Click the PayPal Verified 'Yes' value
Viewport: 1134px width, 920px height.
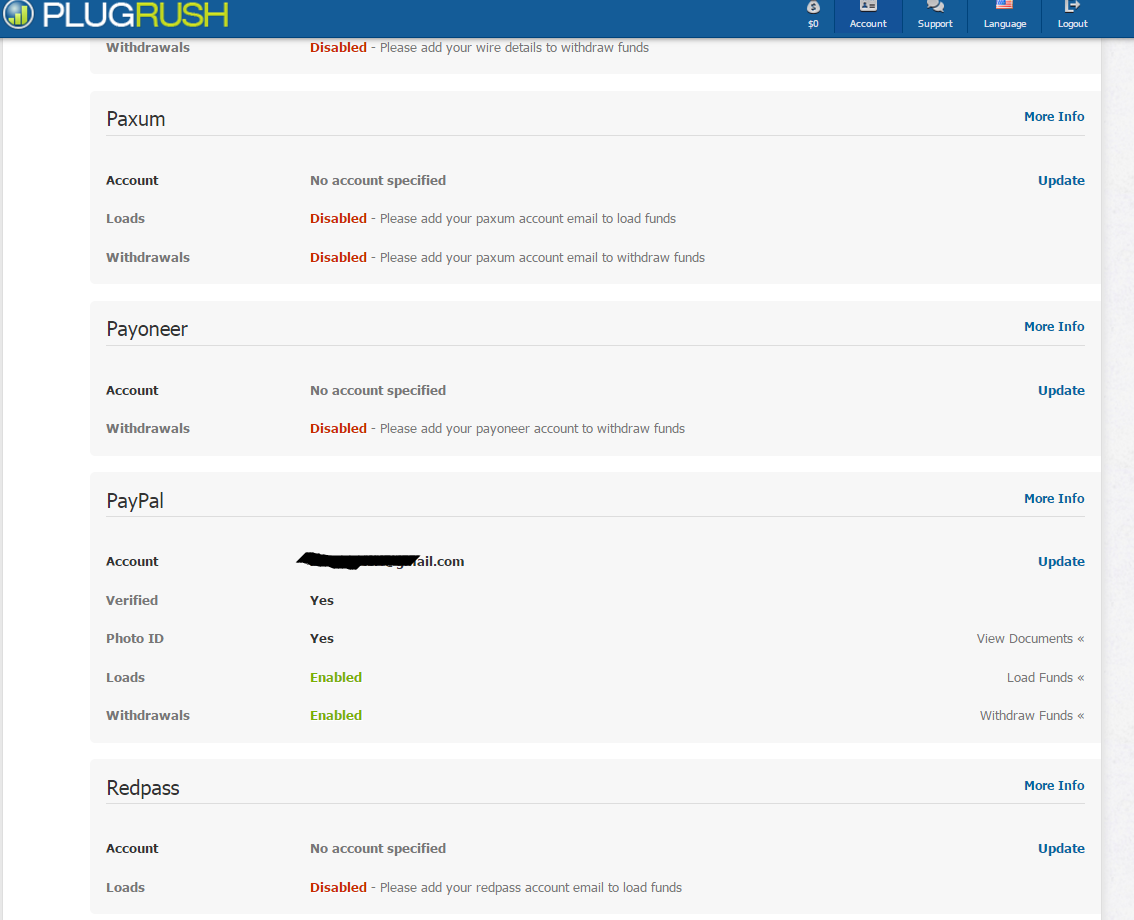[x=322, y=600]
